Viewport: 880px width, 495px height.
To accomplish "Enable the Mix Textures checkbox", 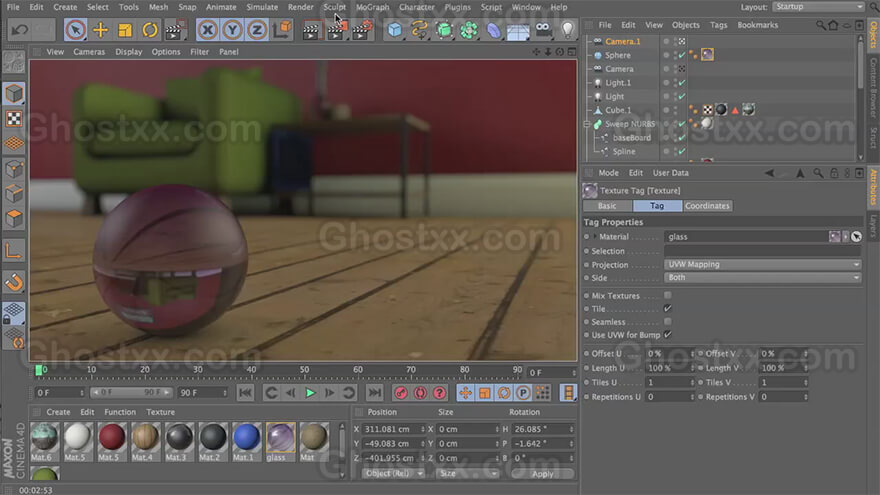I will 667,295.
